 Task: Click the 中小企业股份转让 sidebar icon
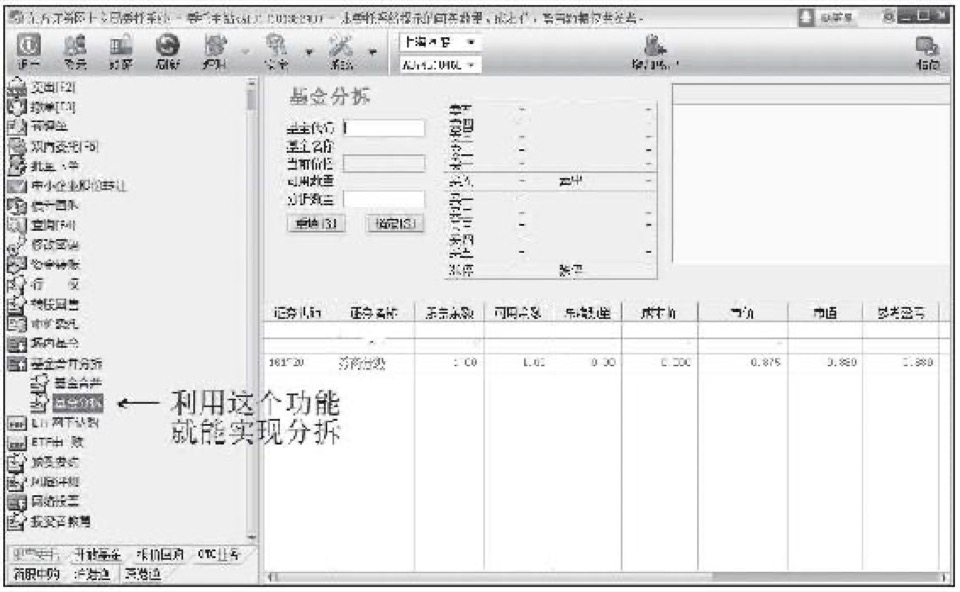pyautogui.click(x=17, y=185)
